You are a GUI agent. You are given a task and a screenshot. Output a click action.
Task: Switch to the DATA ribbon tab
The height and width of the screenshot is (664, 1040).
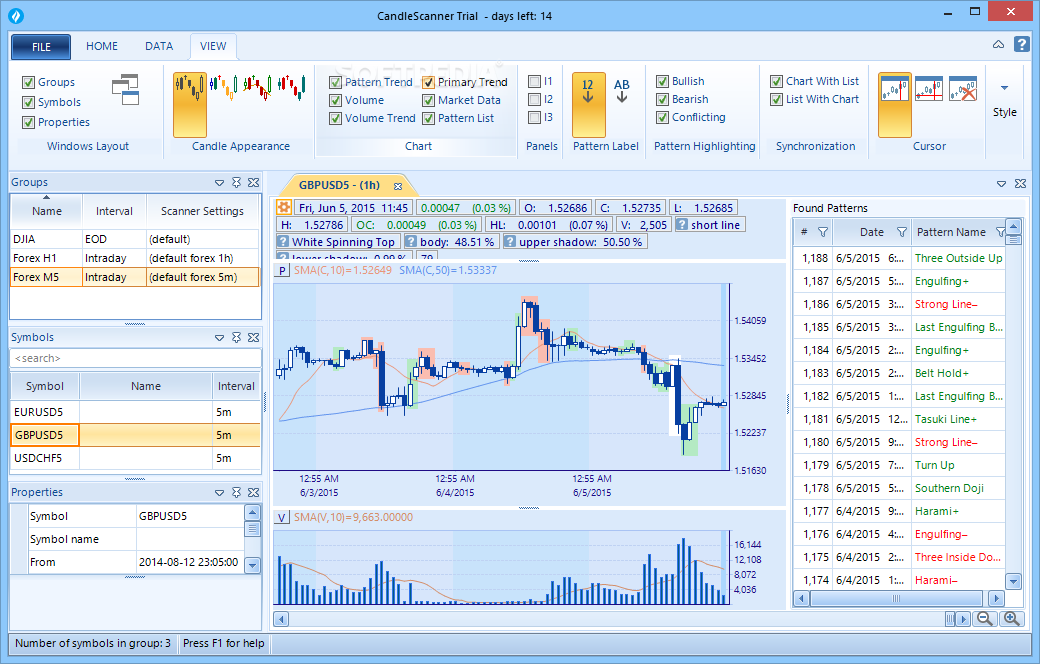coord(159,46)
